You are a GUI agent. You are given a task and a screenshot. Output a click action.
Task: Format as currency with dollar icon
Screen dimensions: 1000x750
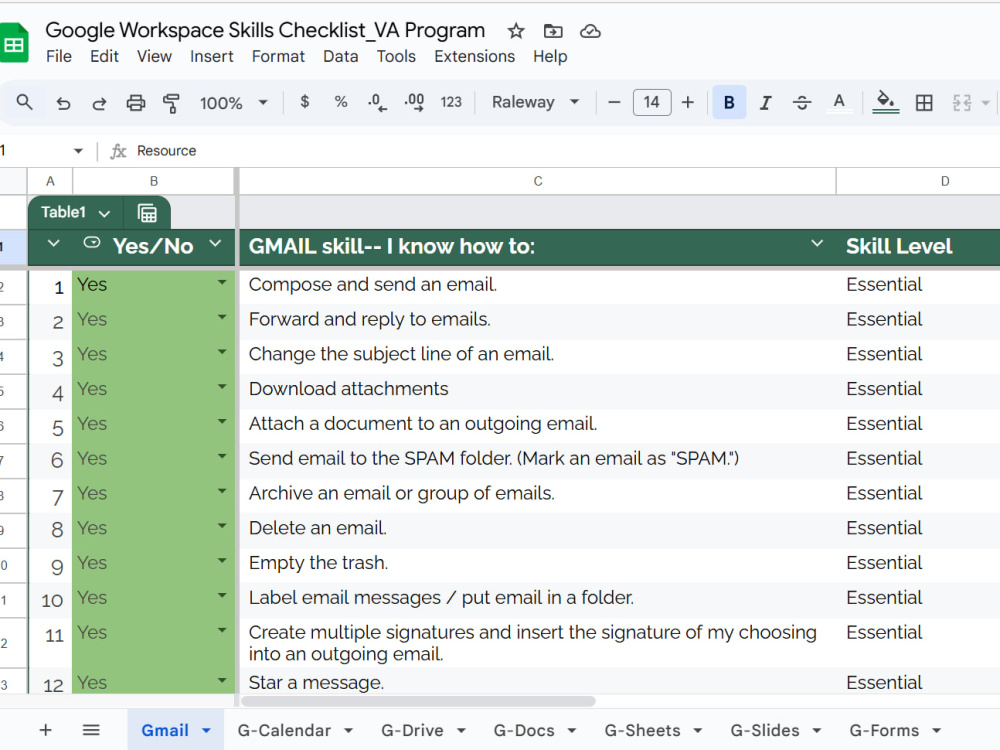(x=305, y=102)
